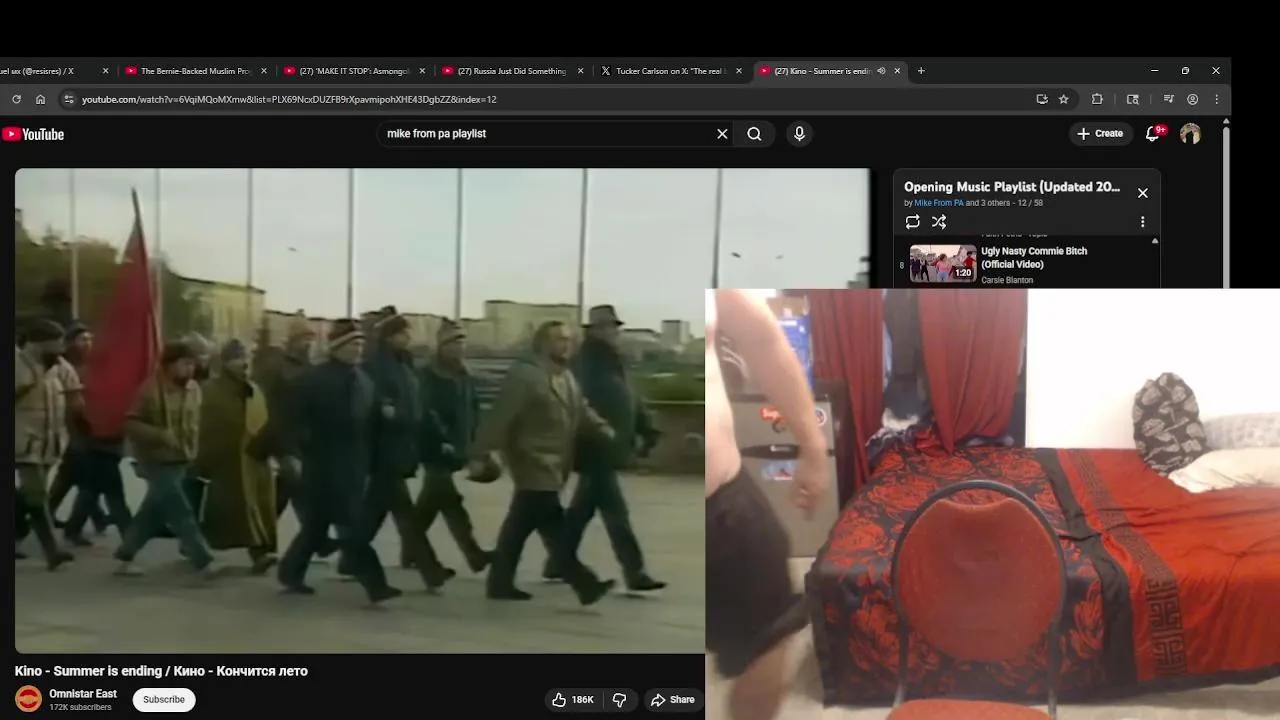Dislike the video with thumbs down
Screen dimensions: 1280x720
(619, 700)
